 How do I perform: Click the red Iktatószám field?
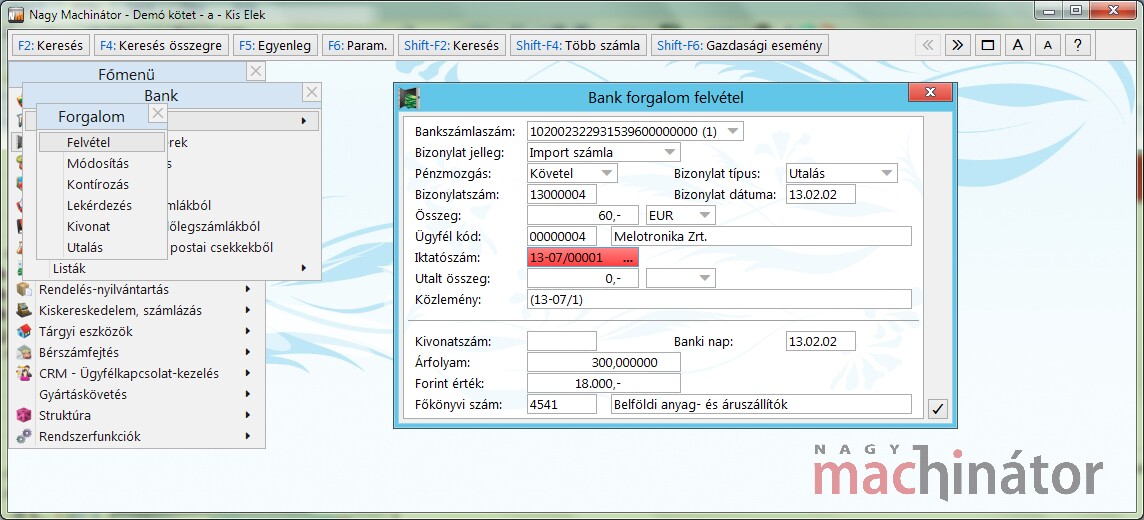(583, 257)
